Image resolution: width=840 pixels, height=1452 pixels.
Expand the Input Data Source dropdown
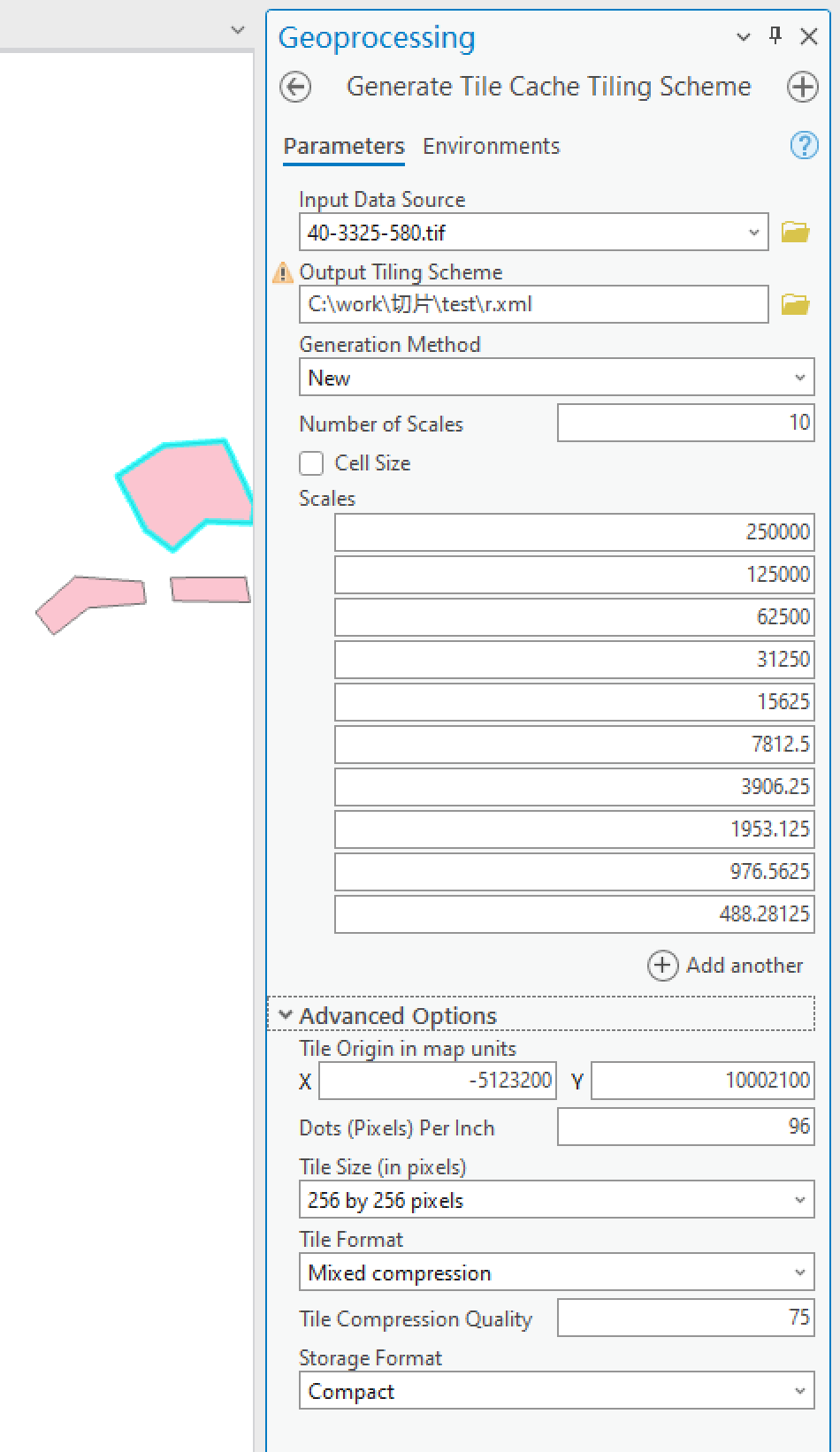(x=753, y=233)
